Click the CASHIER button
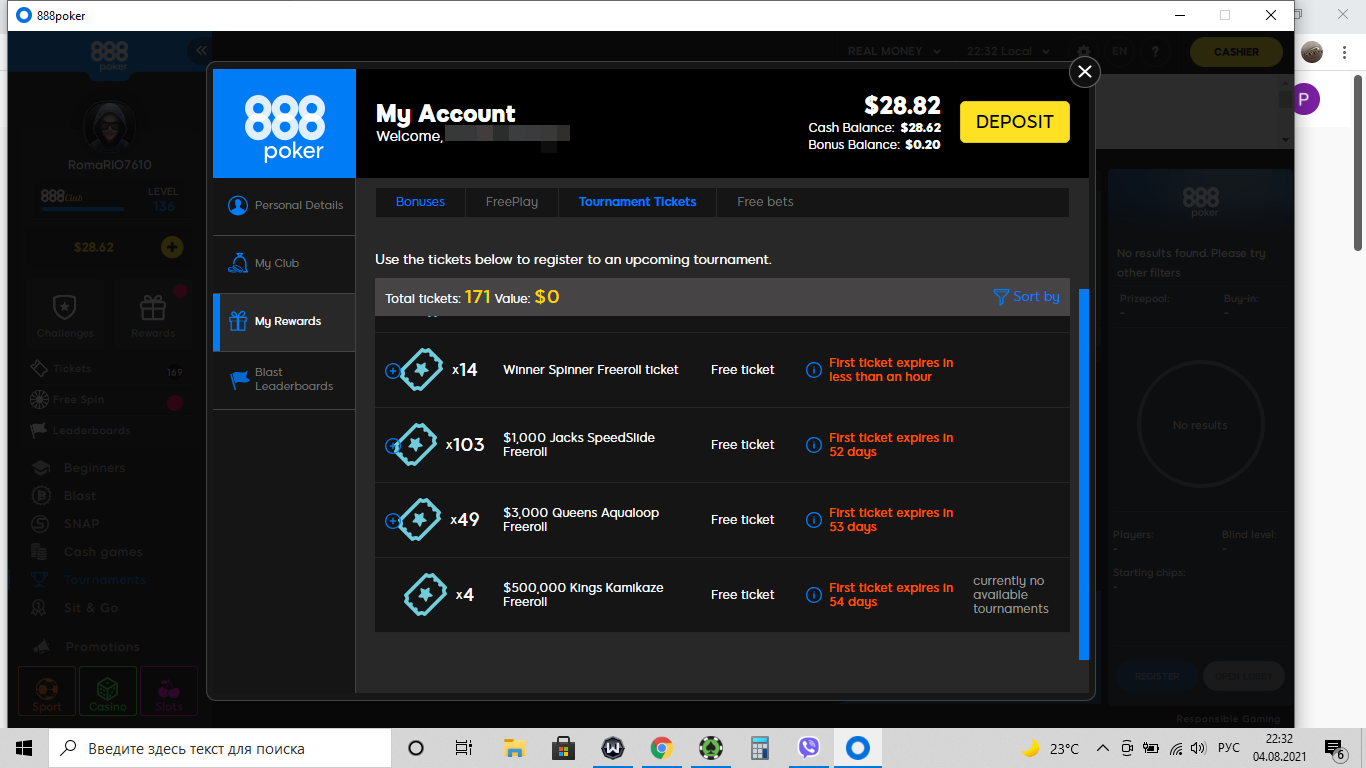Viewport: 1366px width, 768px height. click(x=1236, y=52)
